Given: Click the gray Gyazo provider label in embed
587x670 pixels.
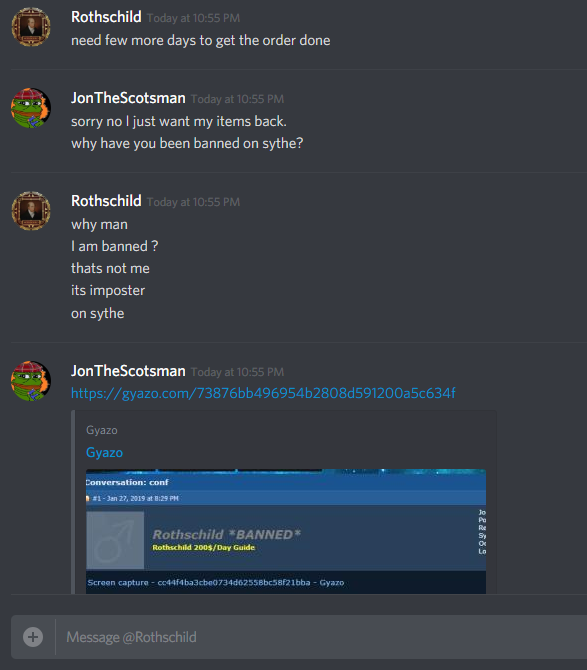Looking at the screenshot, I should click(x=102, y=430).
